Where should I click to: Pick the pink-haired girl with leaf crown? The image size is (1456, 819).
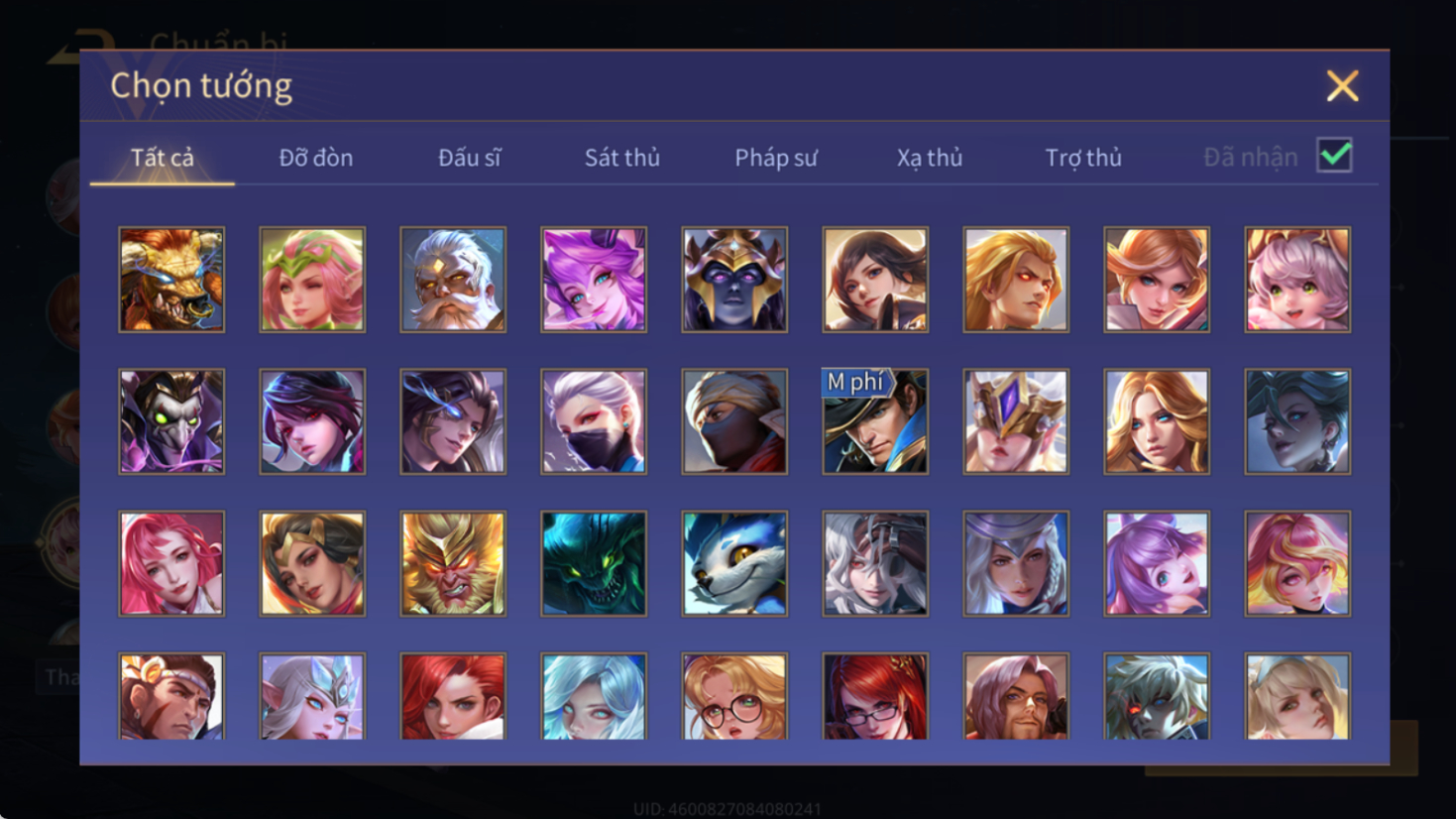[312, 280]
